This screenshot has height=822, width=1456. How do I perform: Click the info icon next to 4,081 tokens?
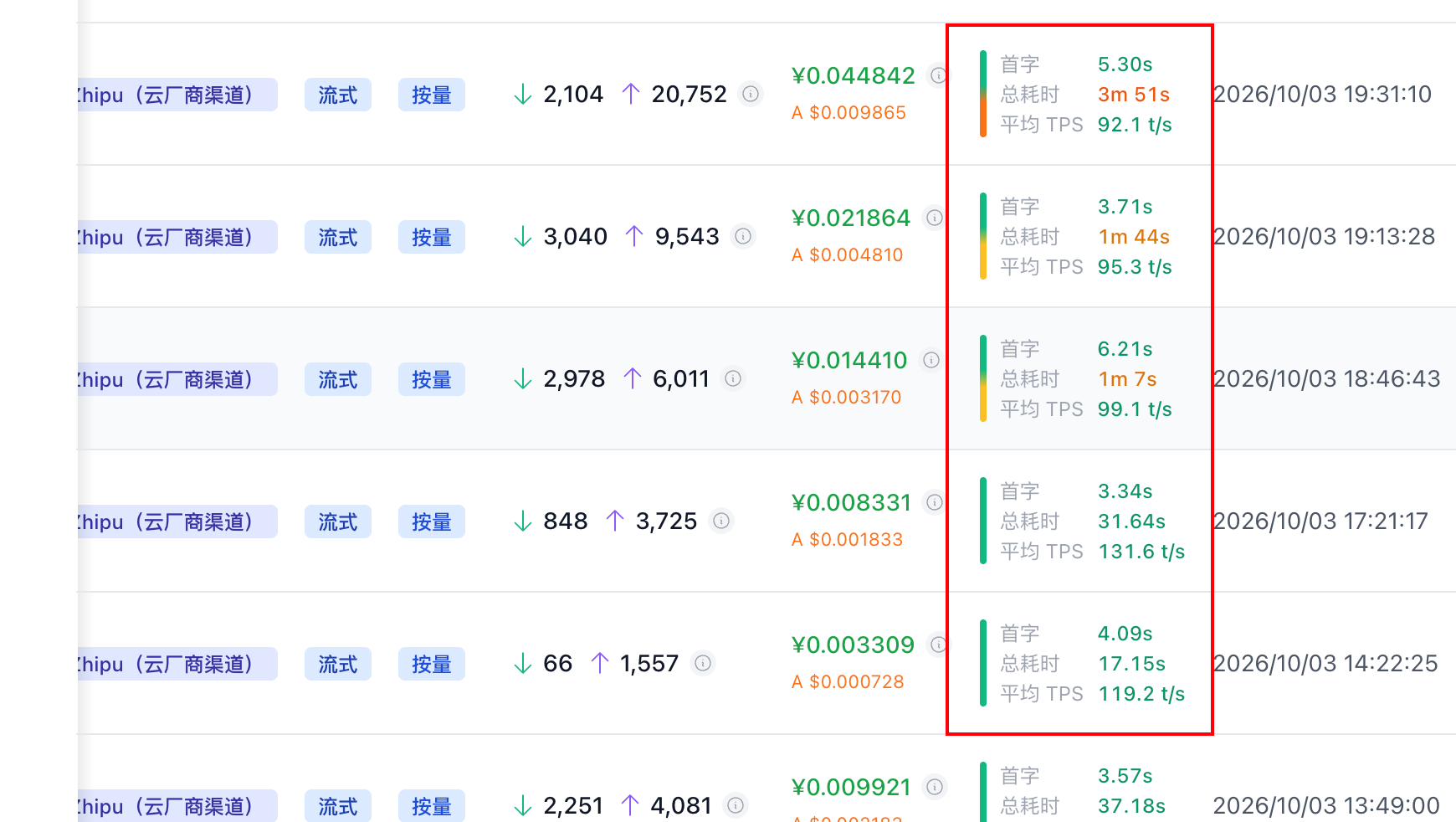coord(736,805)
